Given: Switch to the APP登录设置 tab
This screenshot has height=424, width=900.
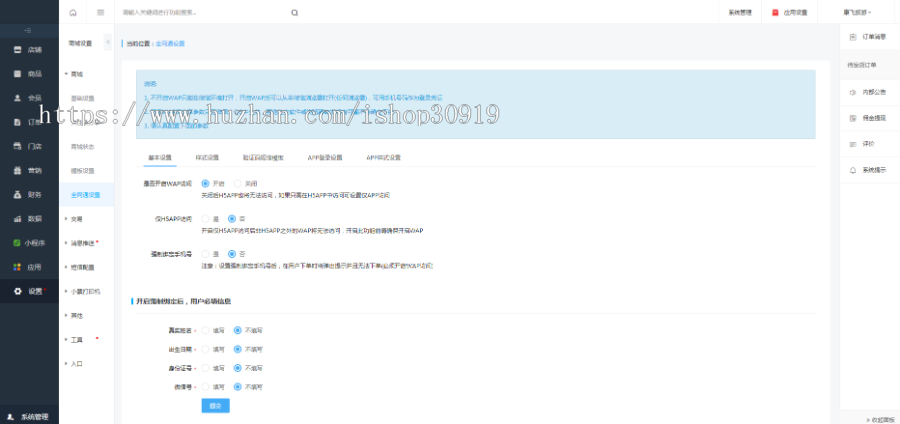Looking at the screenshot, I should point(325,158).
